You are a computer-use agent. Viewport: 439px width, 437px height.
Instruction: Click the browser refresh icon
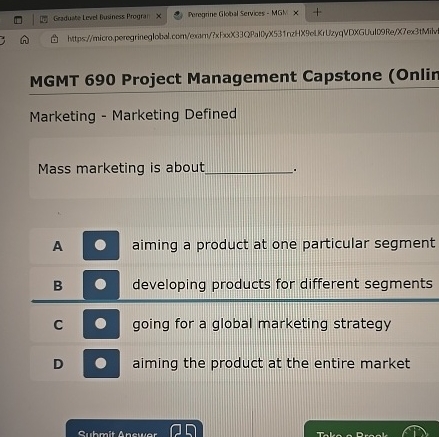pyautogui.click(x=2, y=40)
